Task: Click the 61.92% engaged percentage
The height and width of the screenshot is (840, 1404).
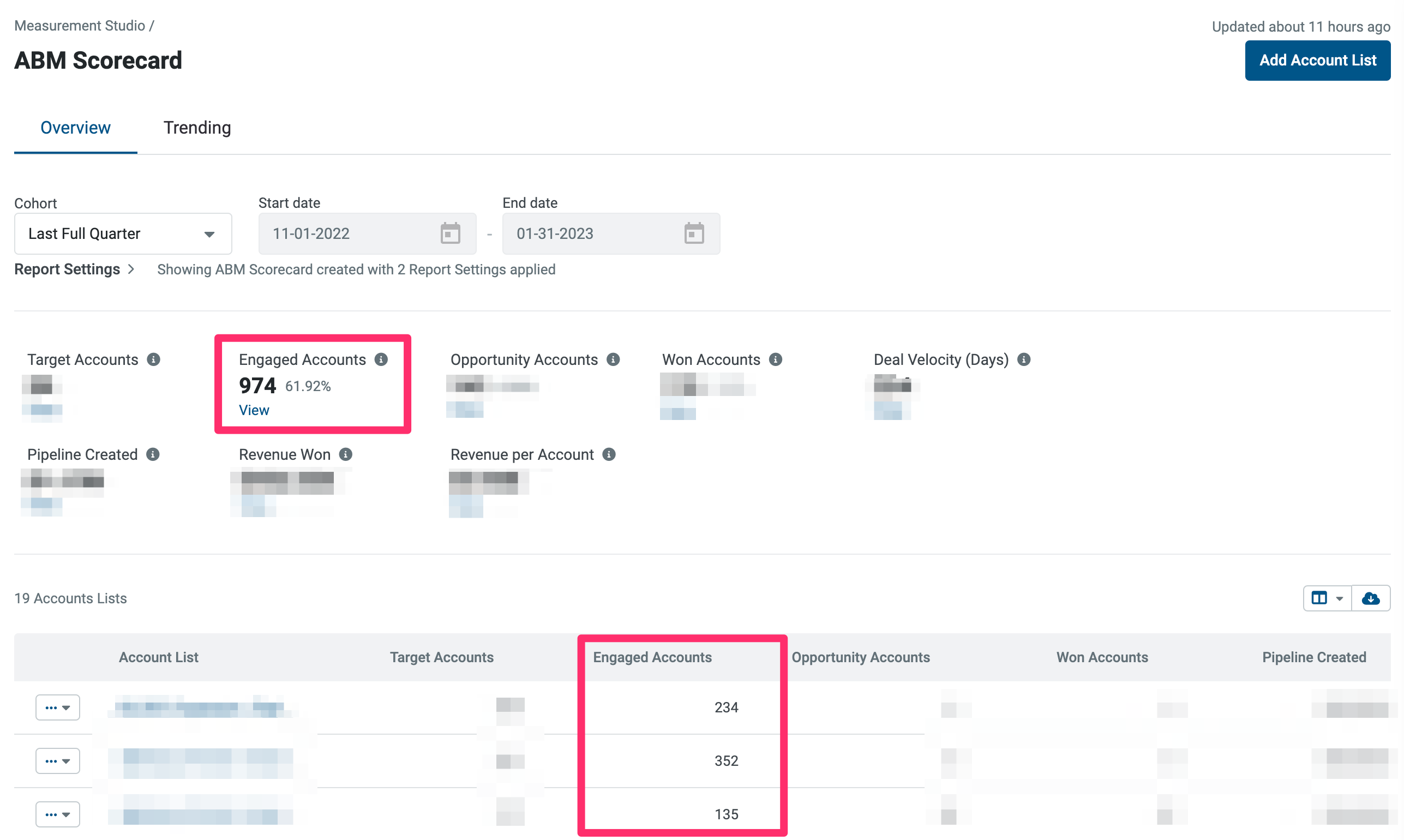Action: pos(308,387)
